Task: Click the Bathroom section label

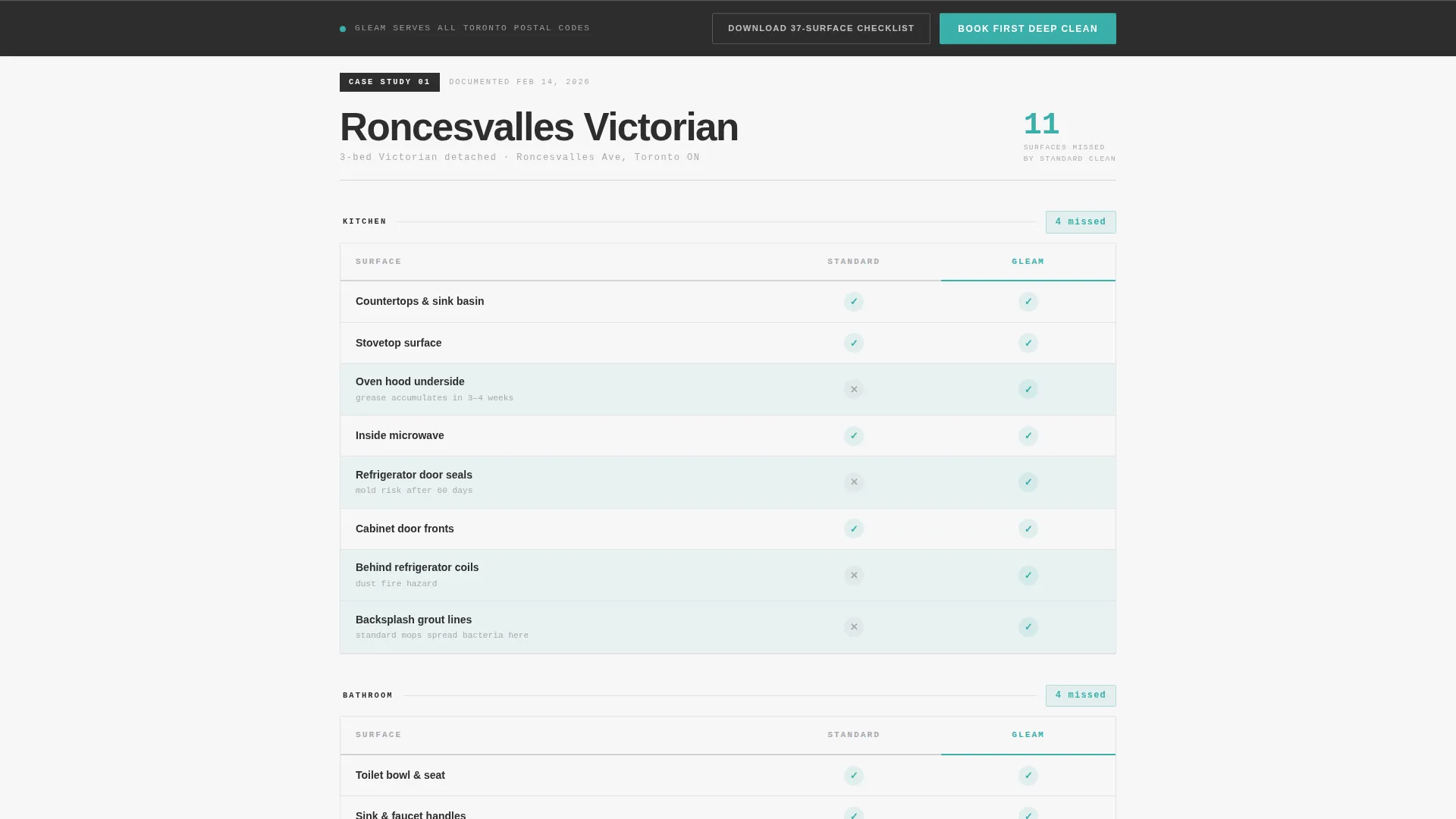Action: 368,695
